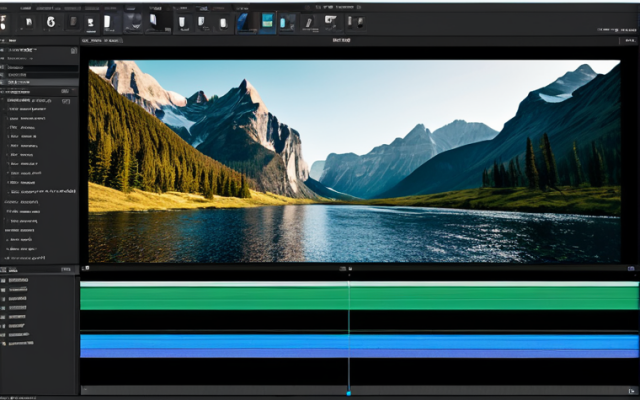Select the green video clip in timeline

click(359, 298)
